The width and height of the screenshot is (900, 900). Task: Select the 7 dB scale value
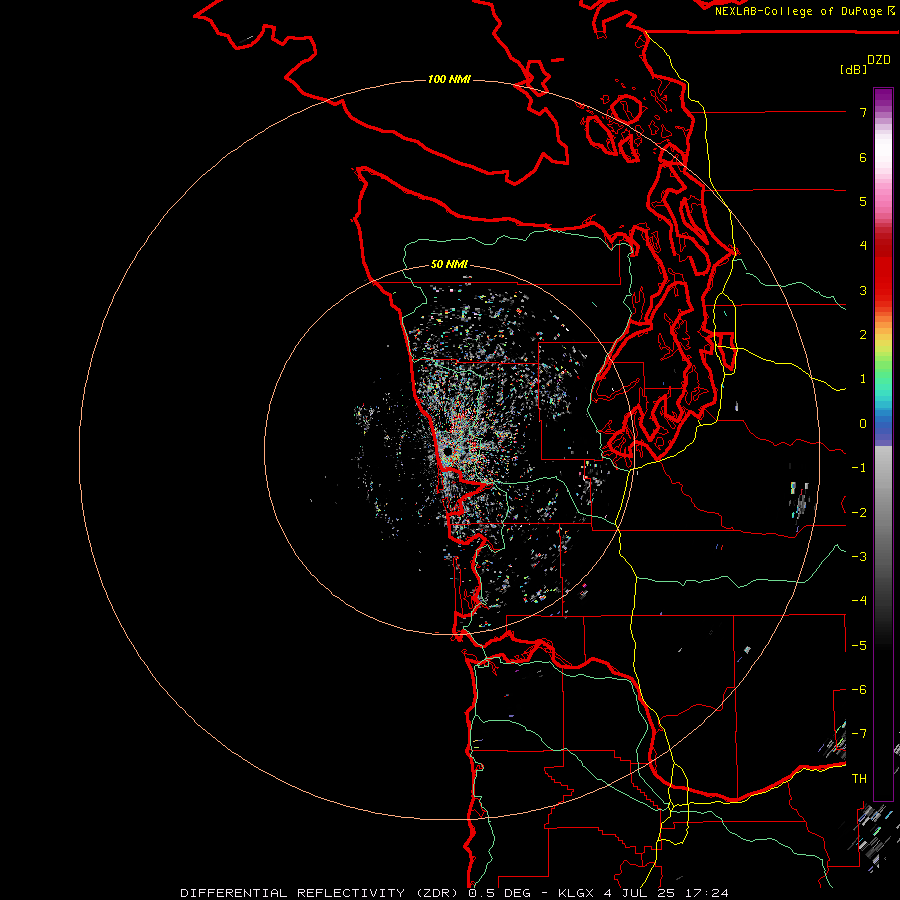pos(863,112)
